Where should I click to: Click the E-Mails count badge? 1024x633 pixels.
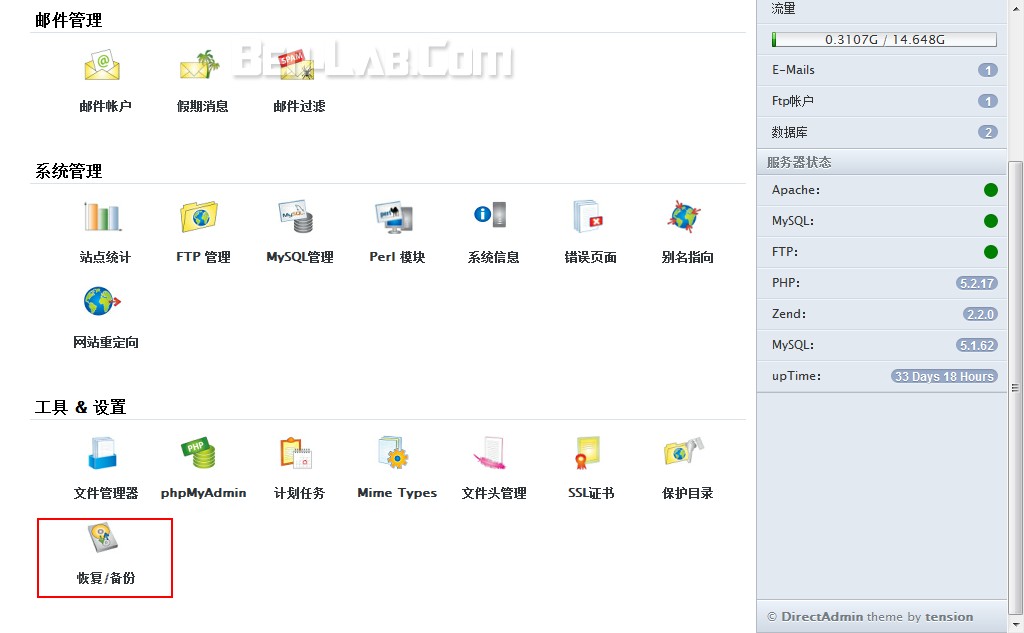coord(987,70)
